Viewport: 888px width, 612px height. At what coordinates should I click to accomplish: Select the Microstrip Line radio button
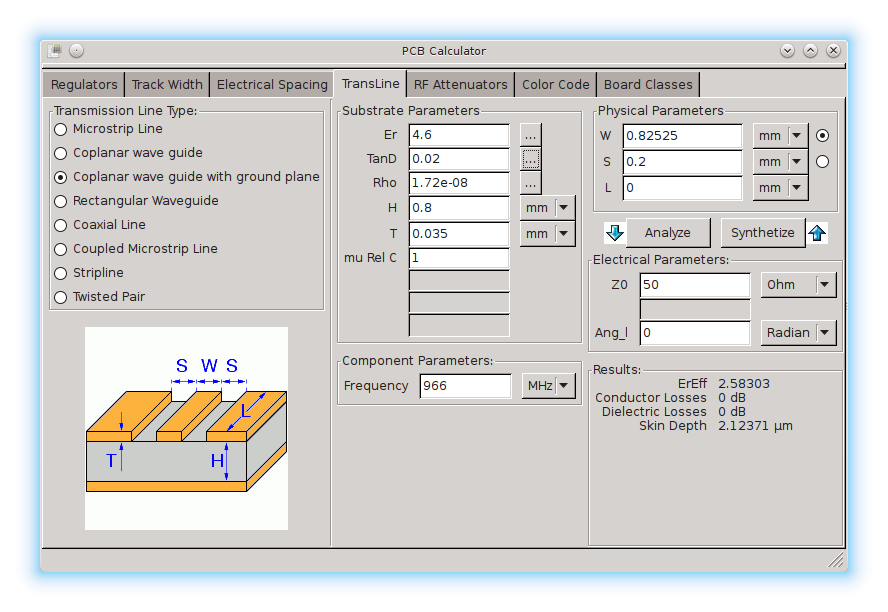point(61,129)
